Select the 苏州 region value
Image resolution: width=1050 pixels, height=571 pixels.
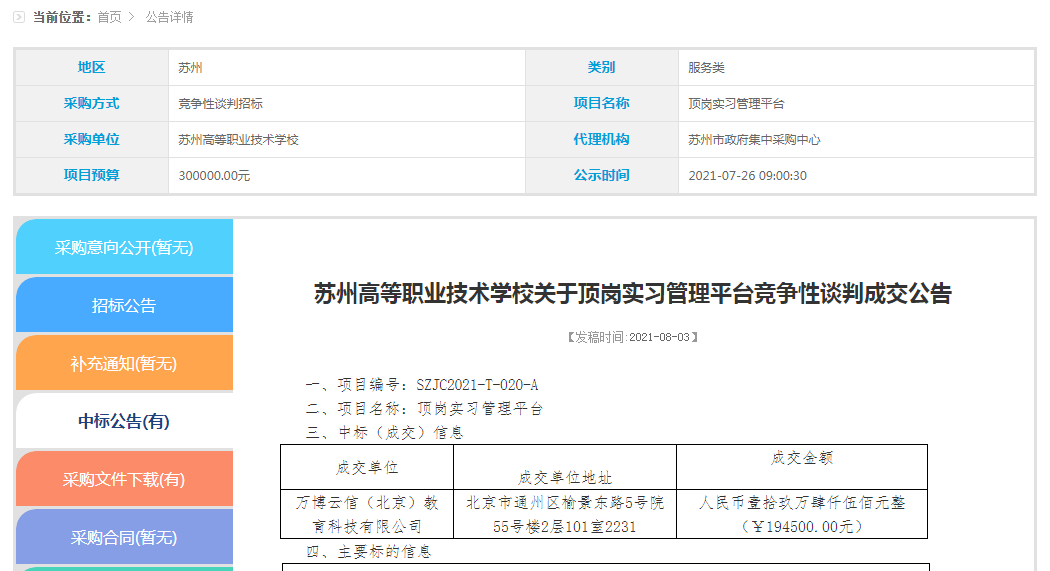[190, 68]
